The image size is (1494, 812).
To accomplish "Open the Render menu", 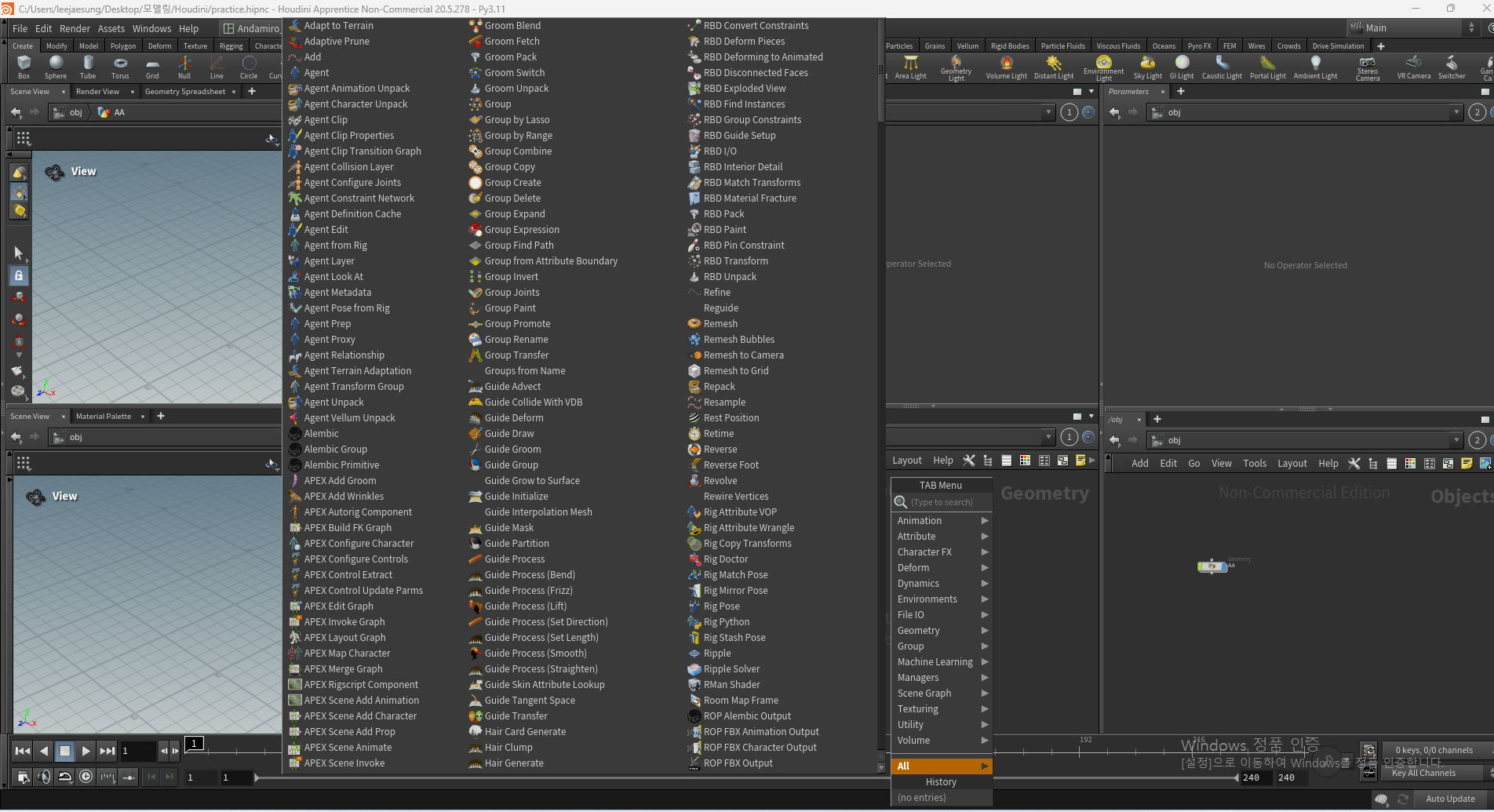I will (x=75, y=28).
